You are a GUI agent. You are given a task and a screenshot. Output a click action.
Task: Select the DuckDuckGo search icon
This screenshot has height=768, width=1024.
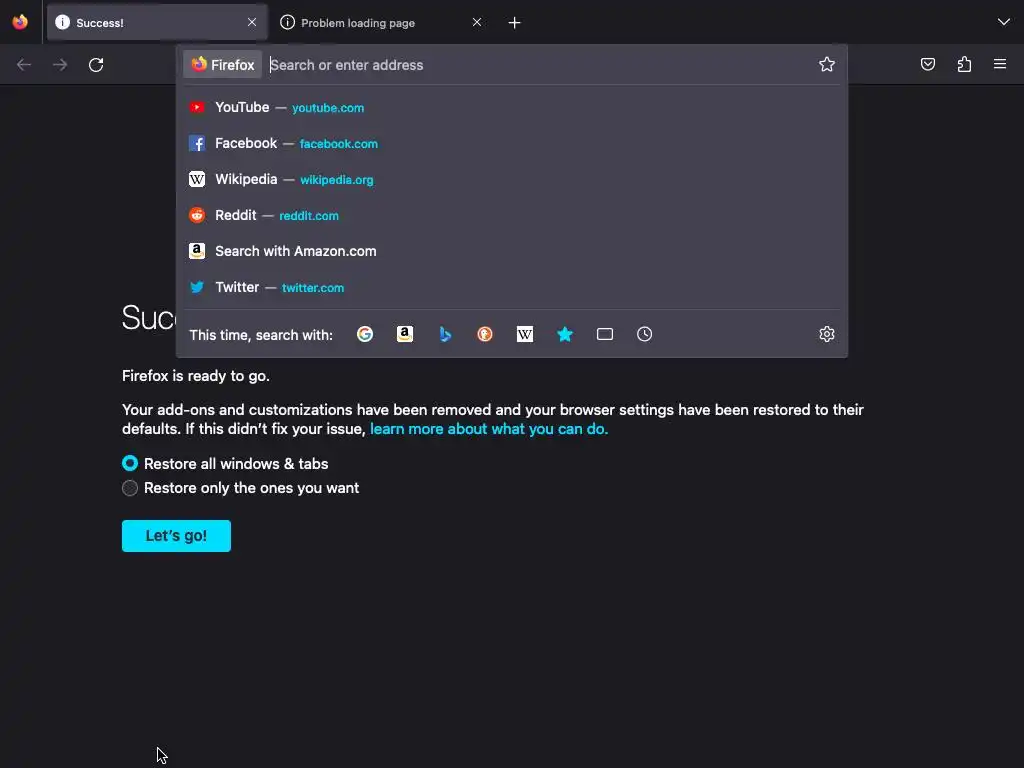(x=485, y=334)
